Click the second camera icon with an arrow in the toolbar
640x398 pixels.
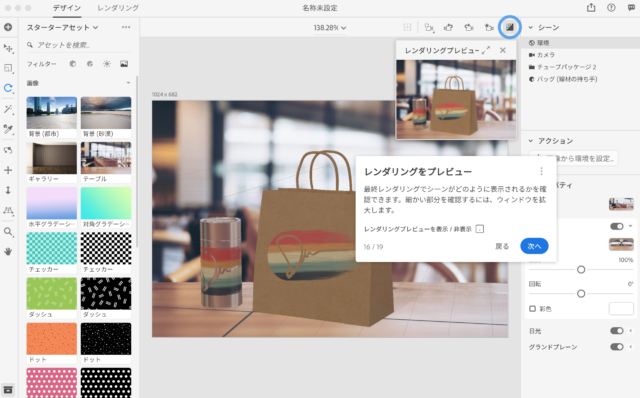coord(469,27)
